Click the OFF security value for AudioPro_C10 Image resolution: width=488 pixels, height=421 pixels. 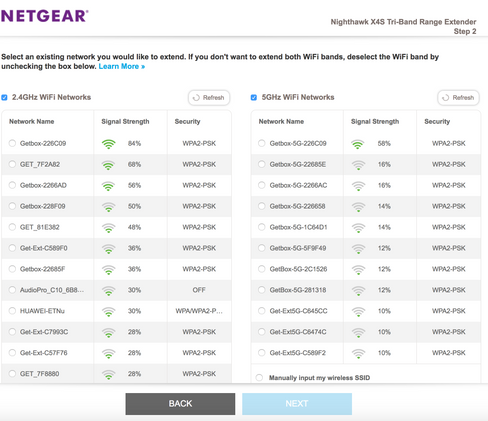pos(199,290)
